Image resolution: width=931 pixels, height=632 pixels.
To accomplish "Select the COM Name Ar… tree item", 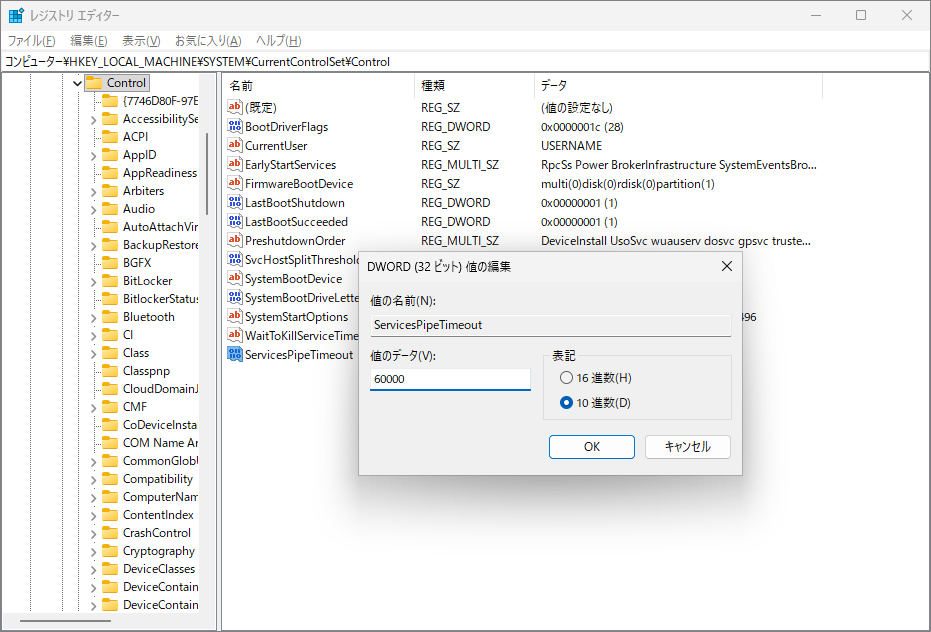I will [x=160, y=443].
